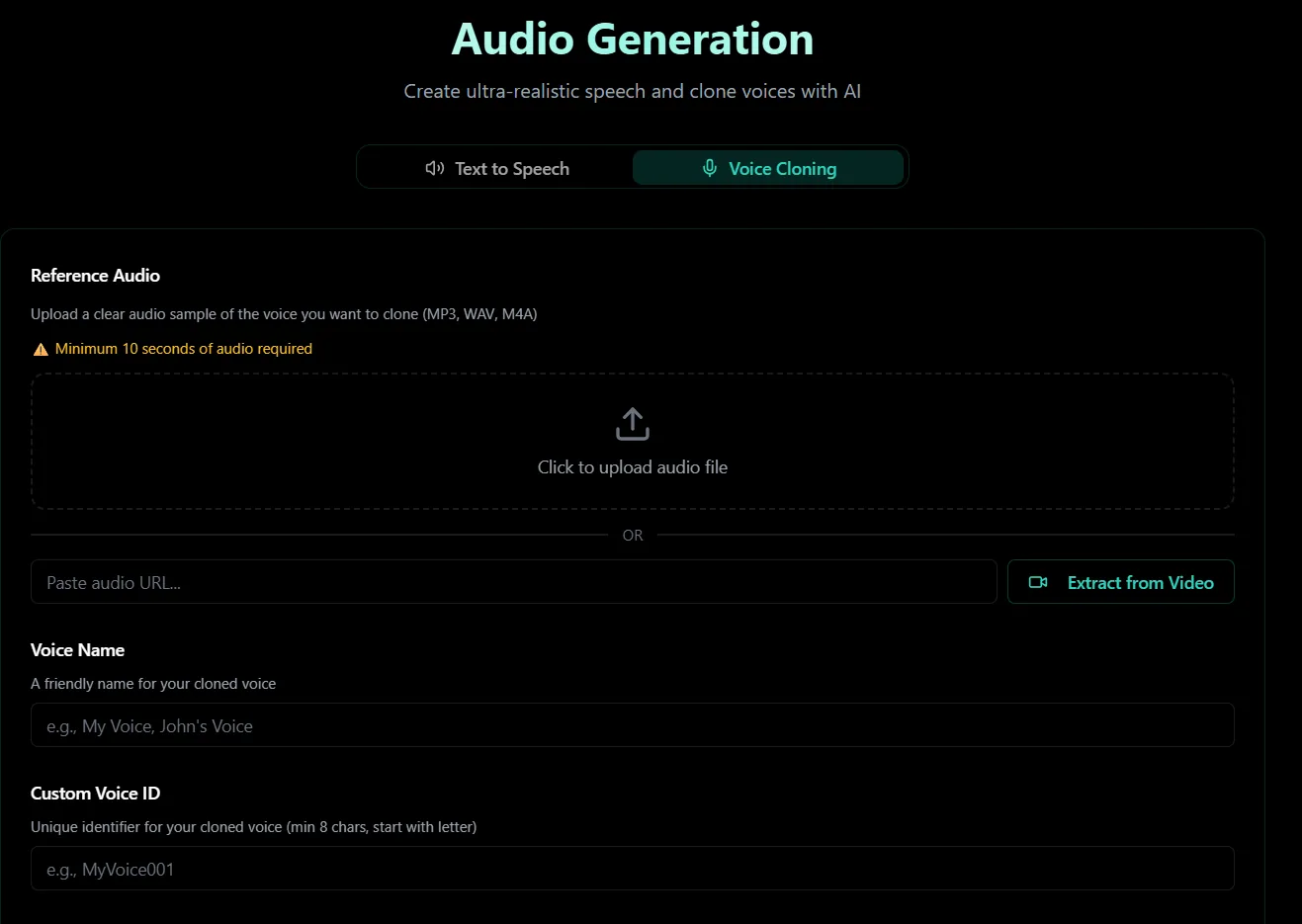The image size is (1302, 924).
Task: Click the 'Minimum 10 seconds of audio required' notice
Action: tap(184, 349)
